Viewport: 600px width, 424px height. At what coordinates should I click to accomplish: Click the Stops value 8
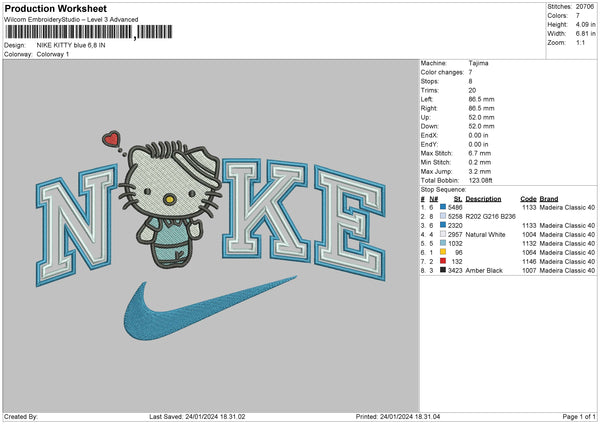click(470, 81)
